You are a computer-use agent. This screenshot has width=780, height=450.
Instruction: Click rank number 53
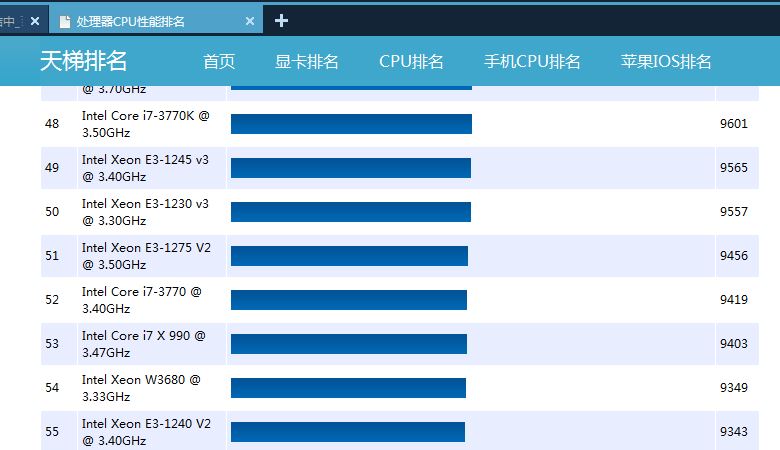[52, 344]
